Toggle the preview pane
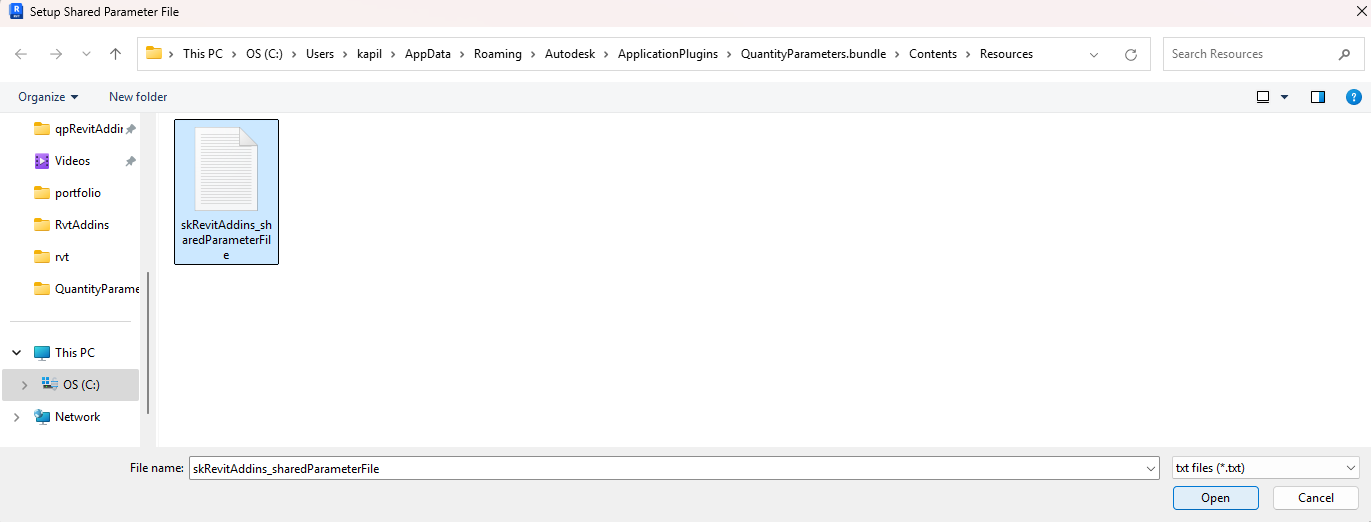 pos(1318,97)
